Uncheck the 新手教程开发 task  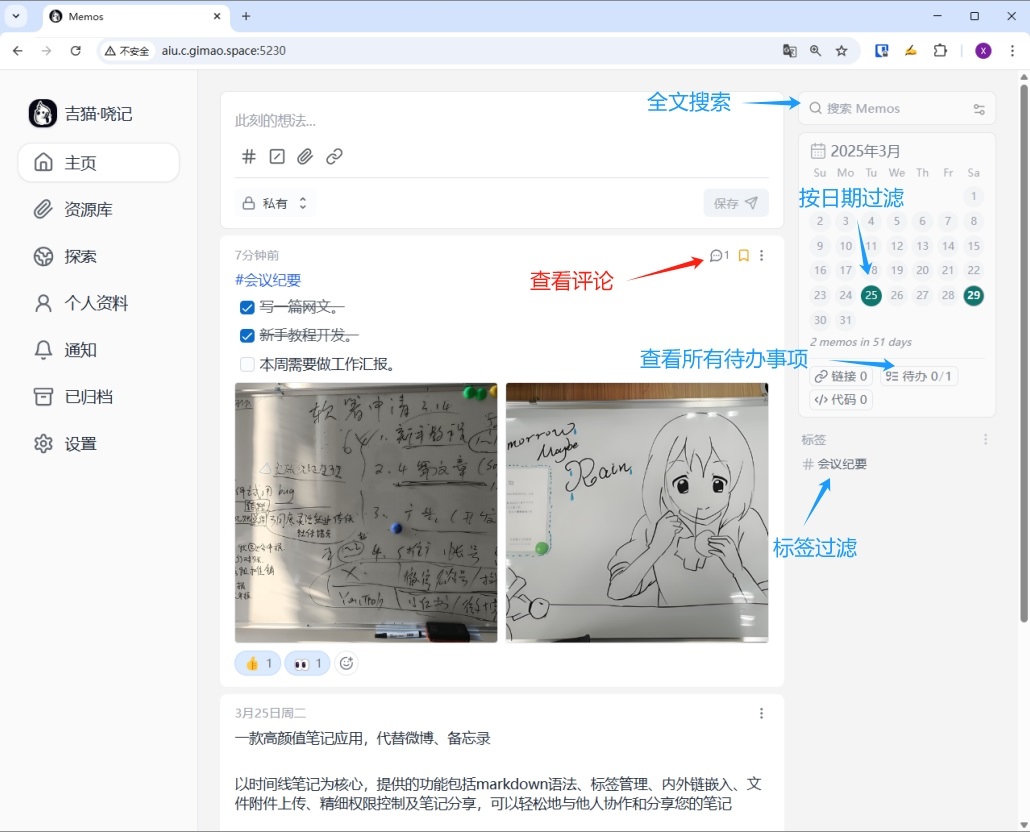pos(247,336)
